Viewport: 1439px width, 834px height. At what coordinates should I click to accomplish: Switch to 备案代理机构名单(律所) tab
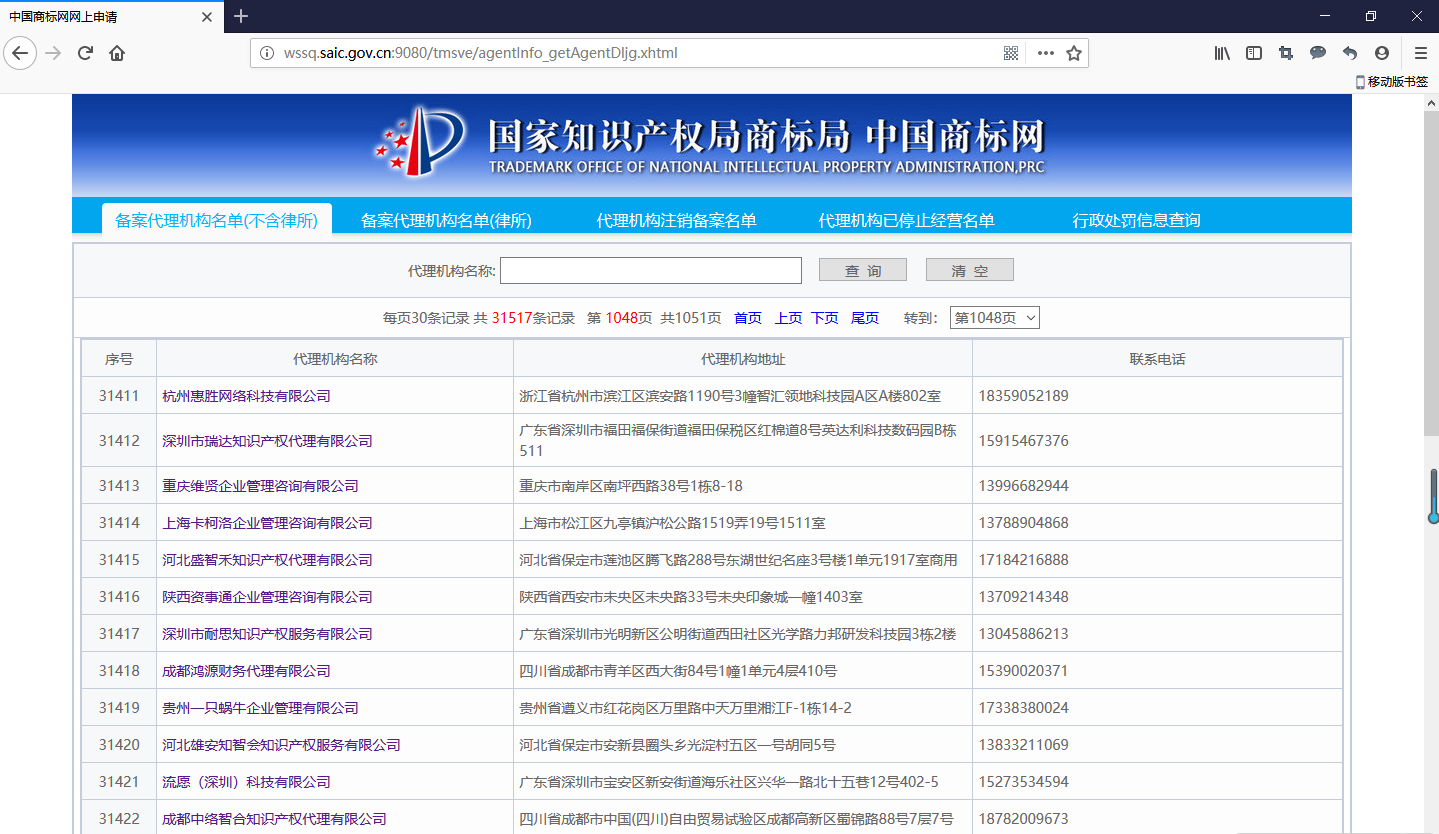point(446,220)
